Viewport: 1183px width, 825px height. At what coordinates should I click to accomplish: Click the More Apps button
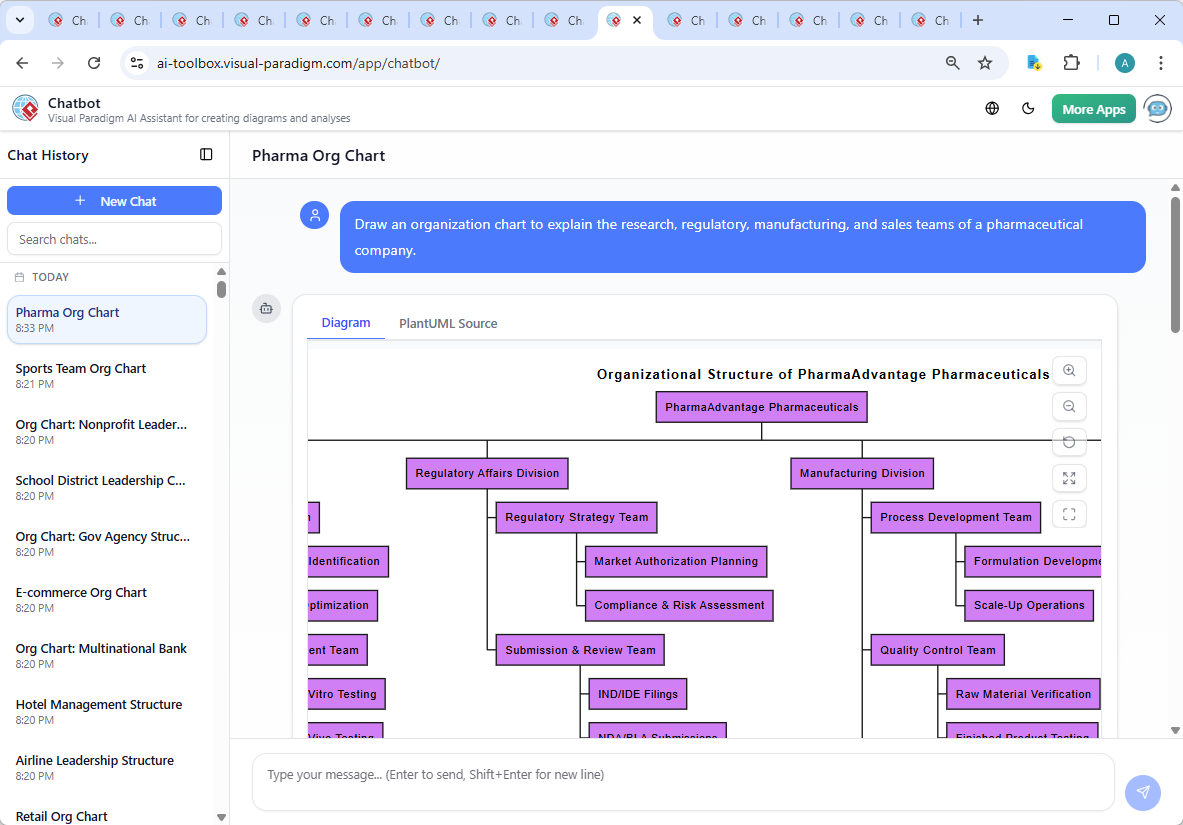1093,108
